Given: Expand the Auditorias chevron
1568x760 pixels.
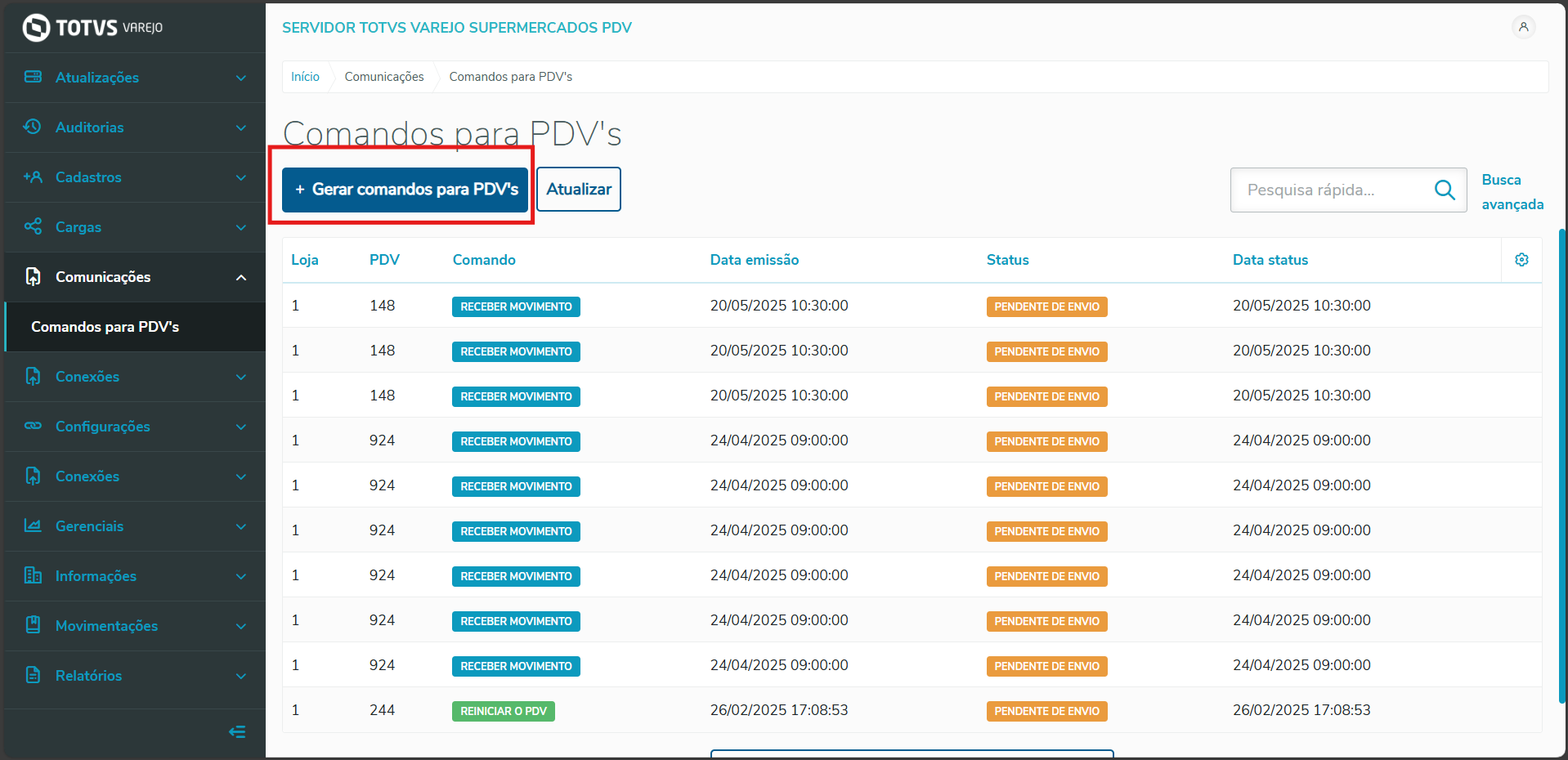Looking at the screenshot, I should (x=241, y=127).
